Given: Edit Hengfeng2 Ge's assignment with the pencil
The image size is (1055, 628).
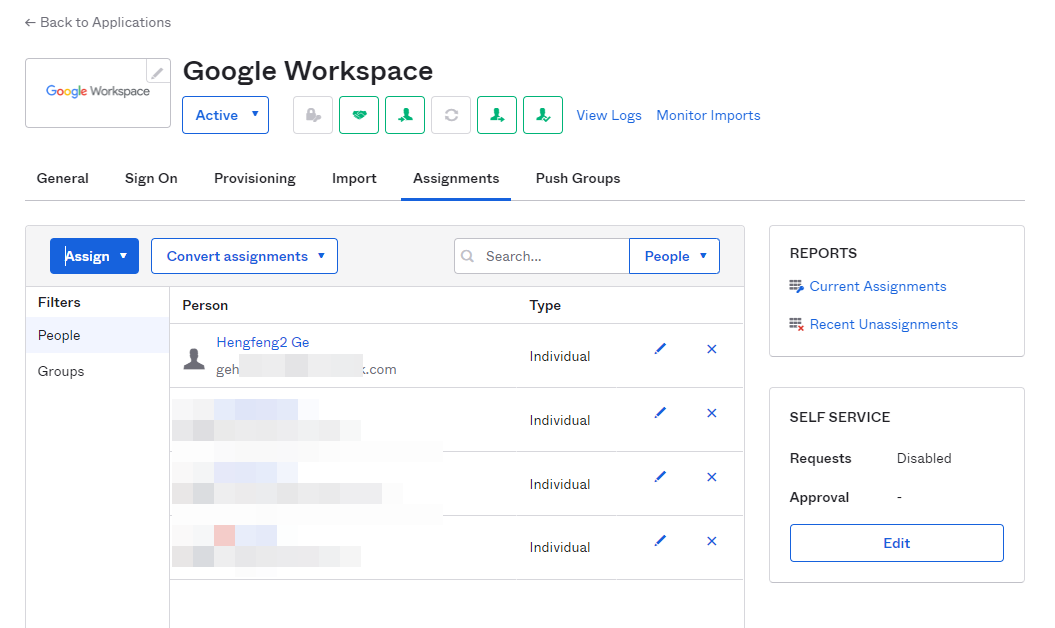Looking at the screenshot, I should [660, 349].
